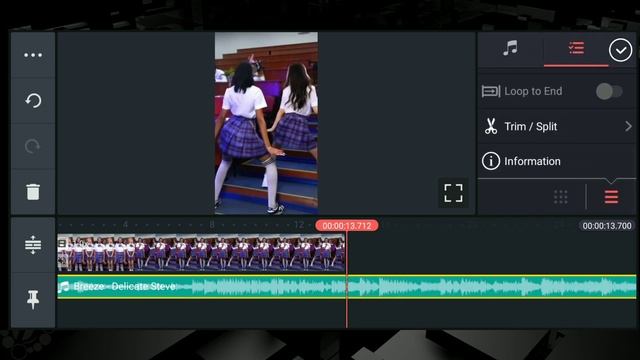Select the Breeze - Delicate Steve audio track
Image resolution: width=640 pixels, height=360 pixels.
pos(347,287)
